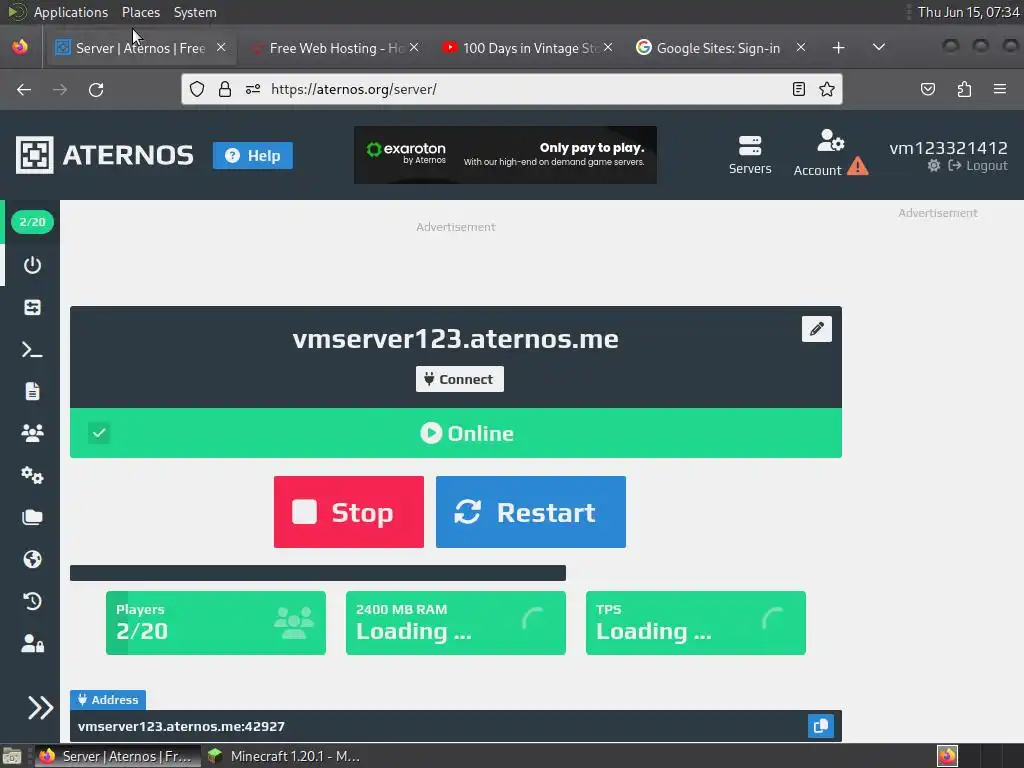Open the System menu
Image resolution: width=1024 pixels, height=768 pixels.
195,12
